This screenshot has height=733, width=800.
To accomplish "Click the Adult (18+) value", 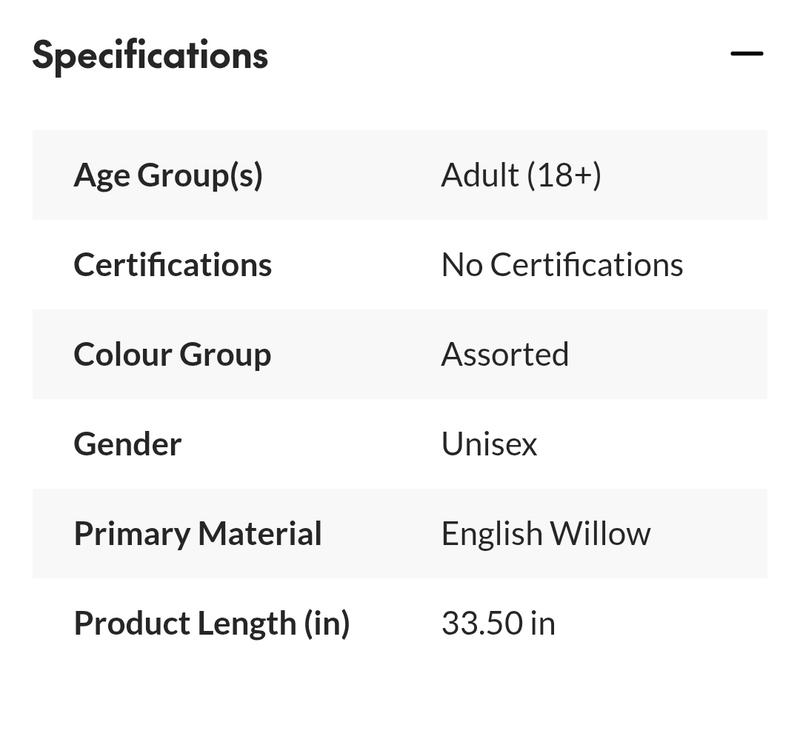I will pyautogui.click(x=521, y=175).
